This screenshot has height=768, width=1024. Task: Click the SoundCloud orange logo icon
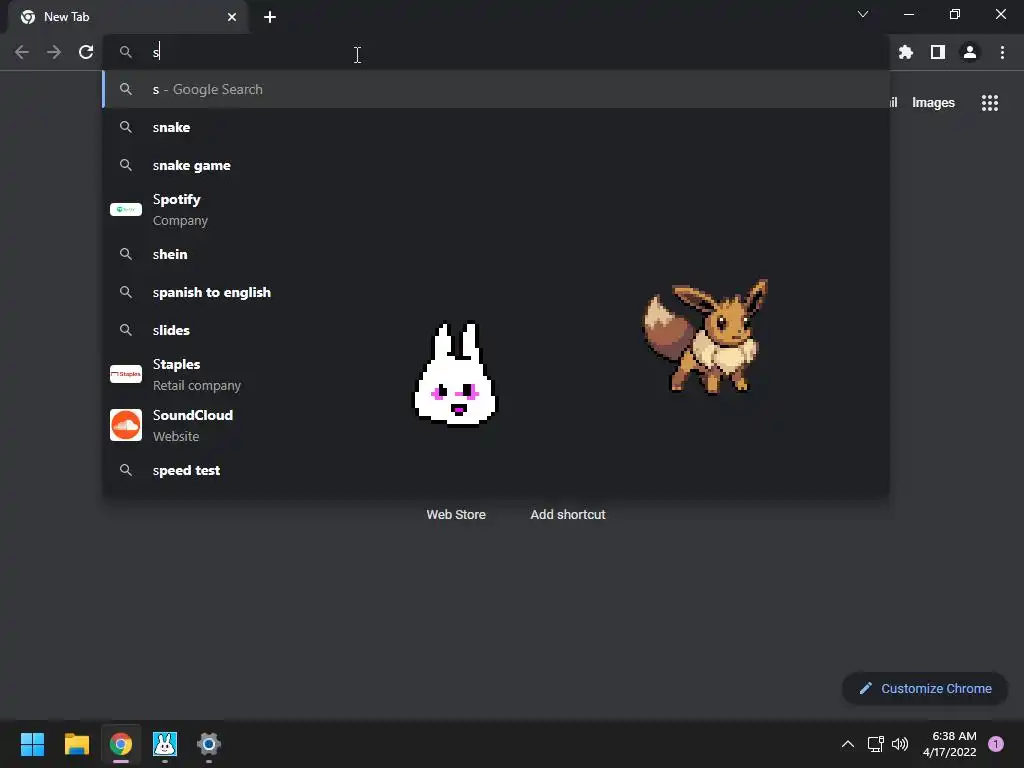[x=126, y=425]
